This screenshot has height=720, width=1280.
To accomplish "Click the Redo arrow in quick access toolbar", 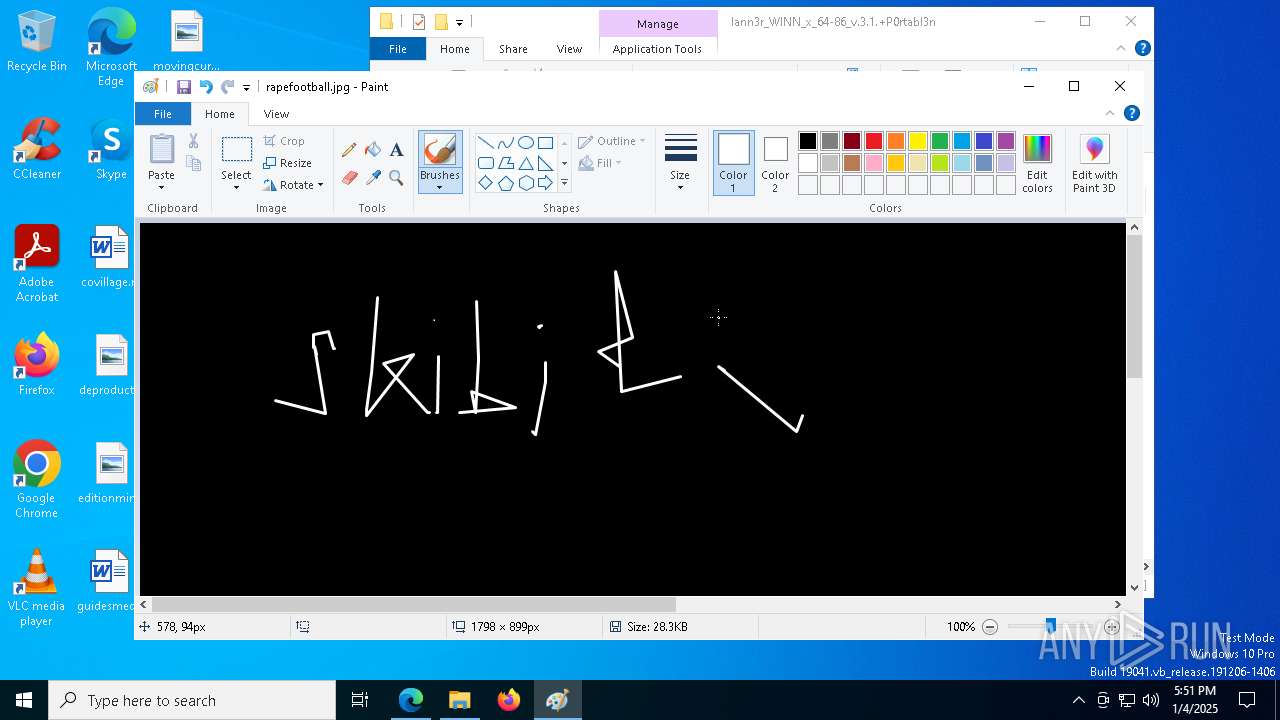I will point(228,87).
